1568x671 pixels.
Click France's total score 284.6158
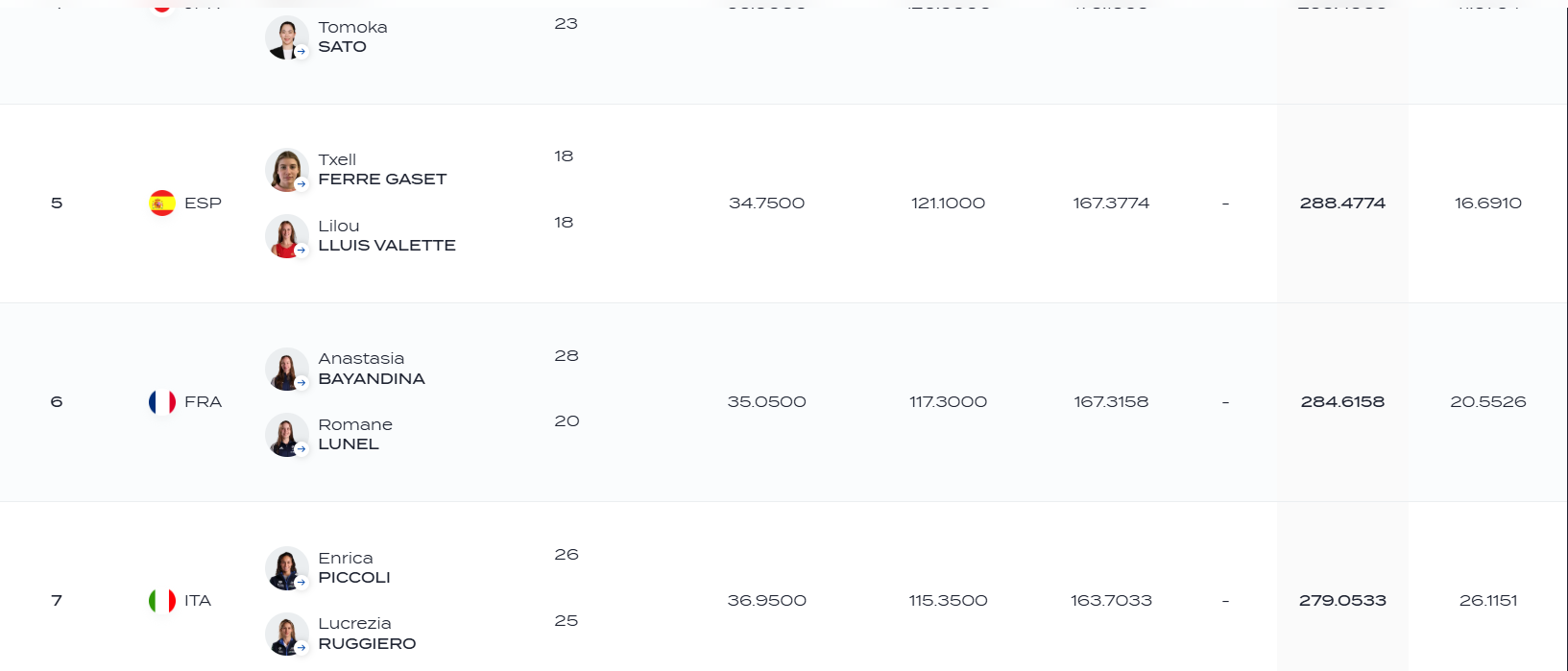1342,401
